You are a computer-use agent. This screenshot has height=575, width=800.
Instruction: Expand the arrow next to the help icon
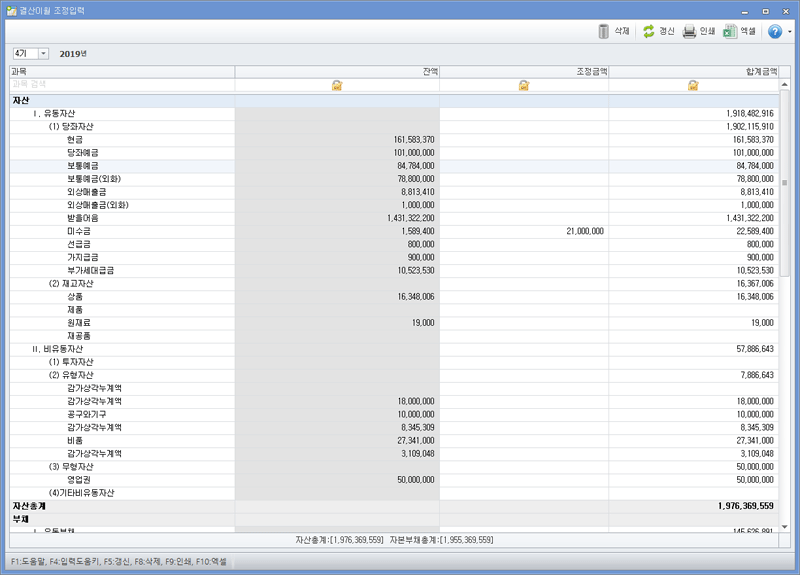[x=789, y=32]
